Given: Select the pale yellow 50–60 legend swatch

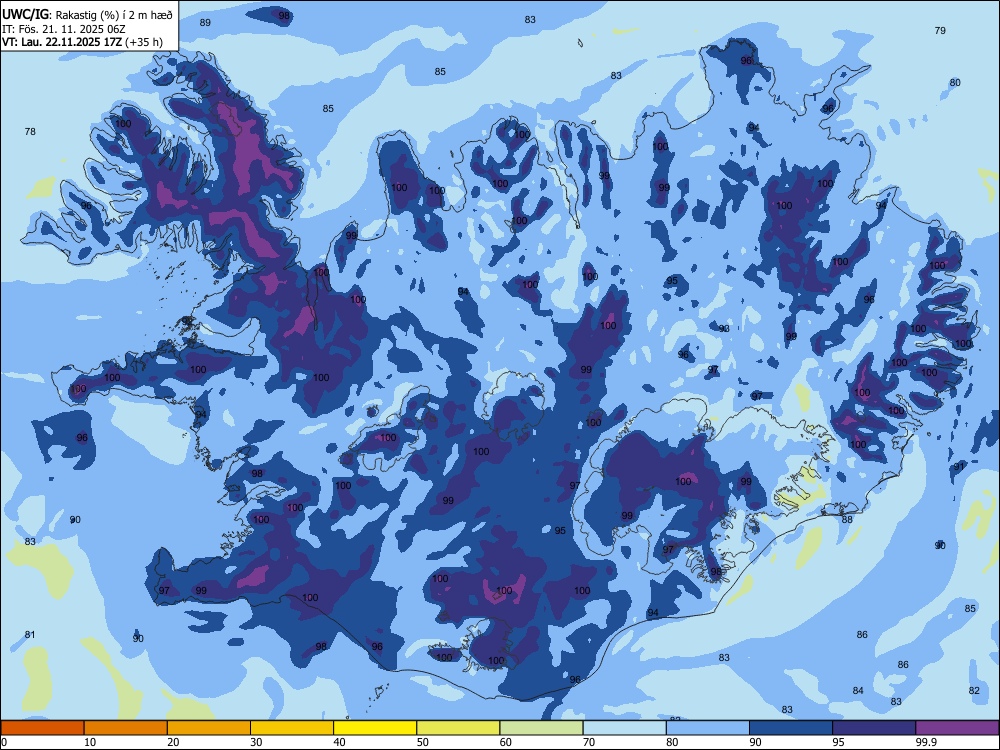Looking at the screenshot, I should [x=459, y=728].
